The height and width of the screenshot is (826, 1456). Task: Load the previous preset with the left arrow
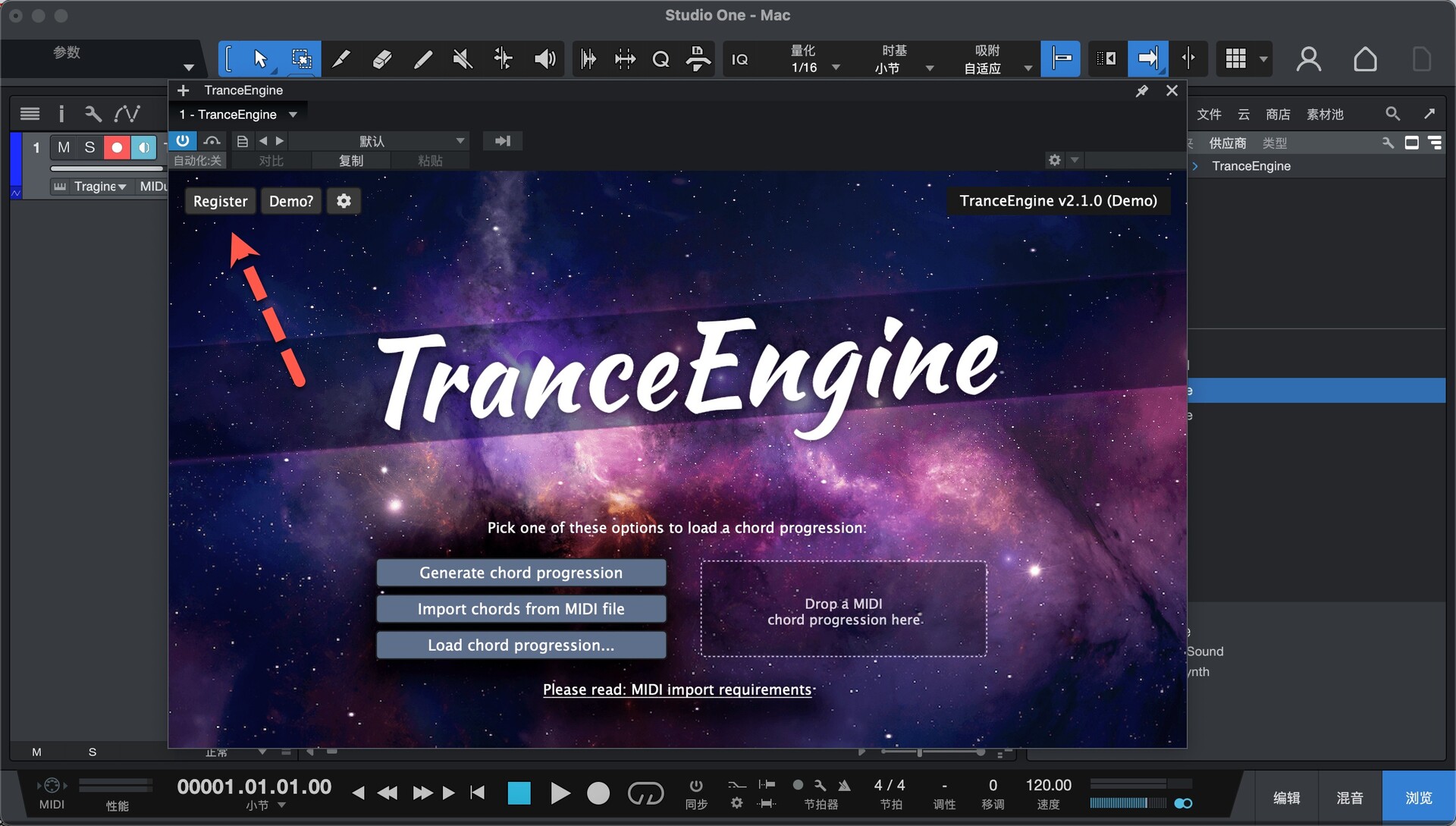tap(263, 141)
